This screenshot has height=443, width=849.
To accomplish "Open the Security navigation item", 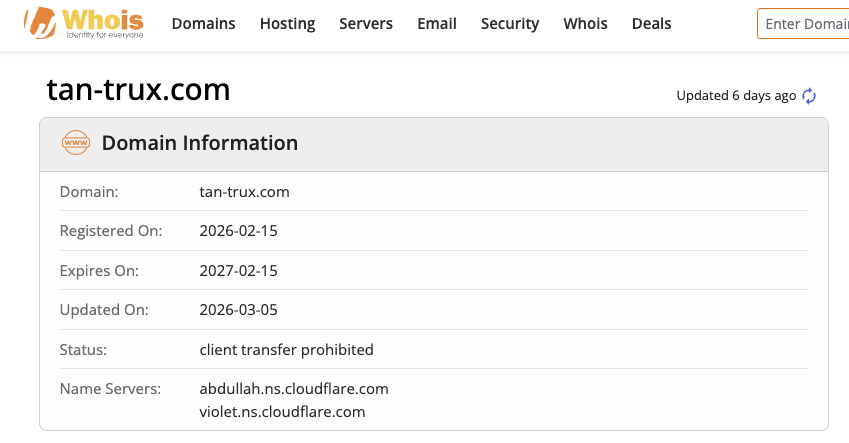I will click(510, 23).
